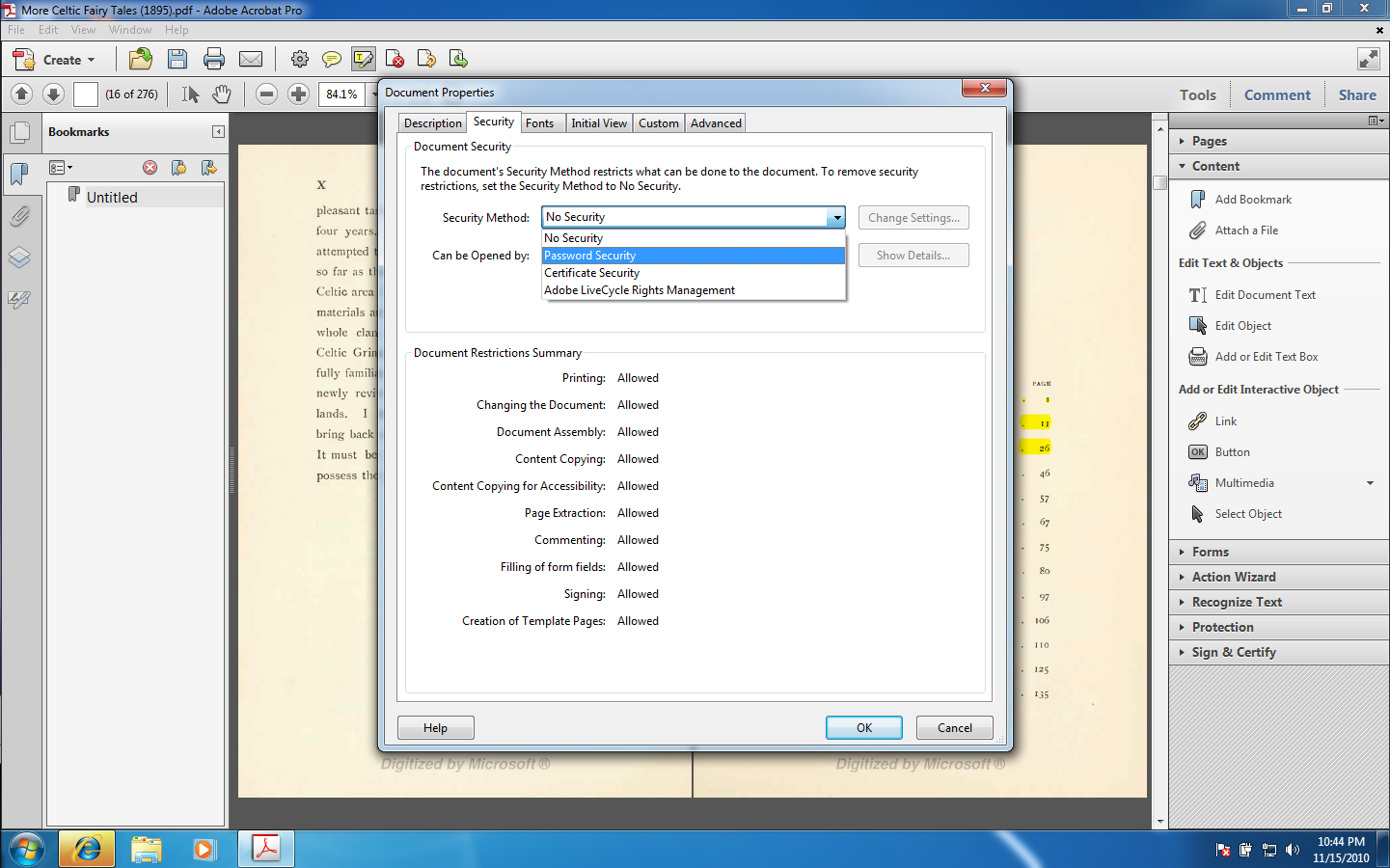Click the Cancel button in dialog
Image resolution: width=1390 pixels, height=868 pixels.
[x=954, y=728]
